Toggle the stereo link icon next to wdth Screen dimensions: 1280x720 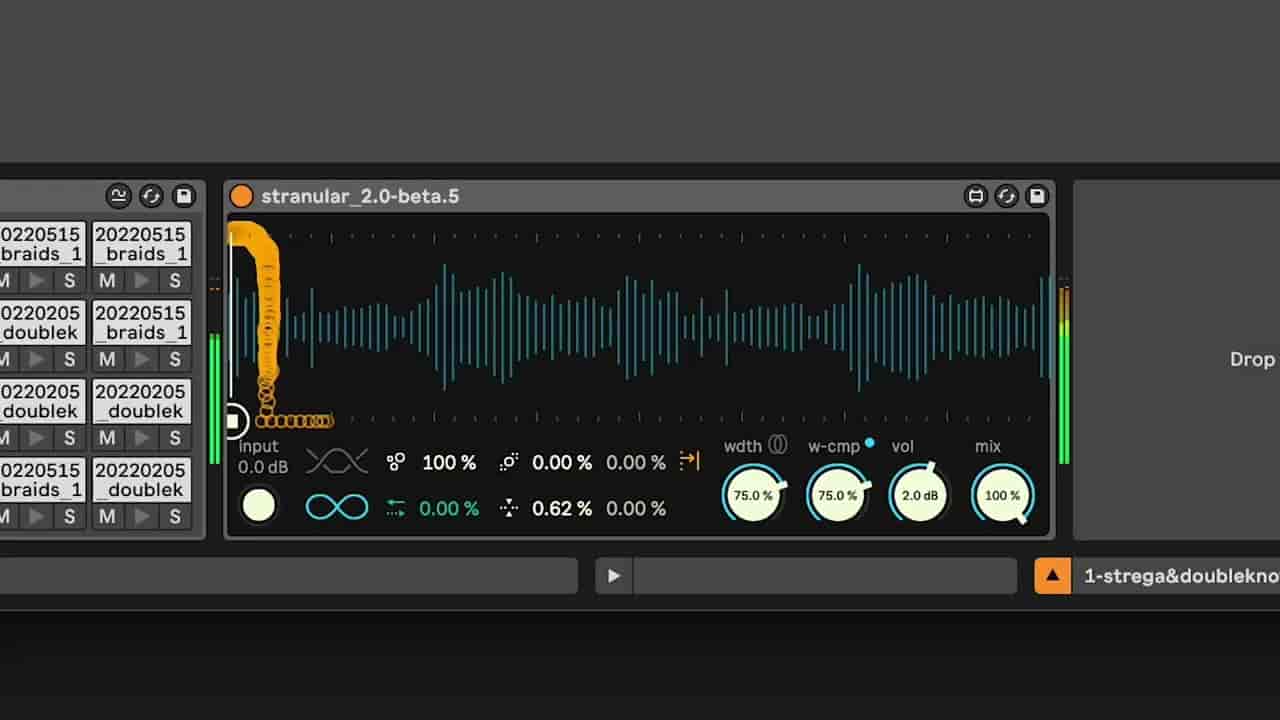[x=778, y=446]
